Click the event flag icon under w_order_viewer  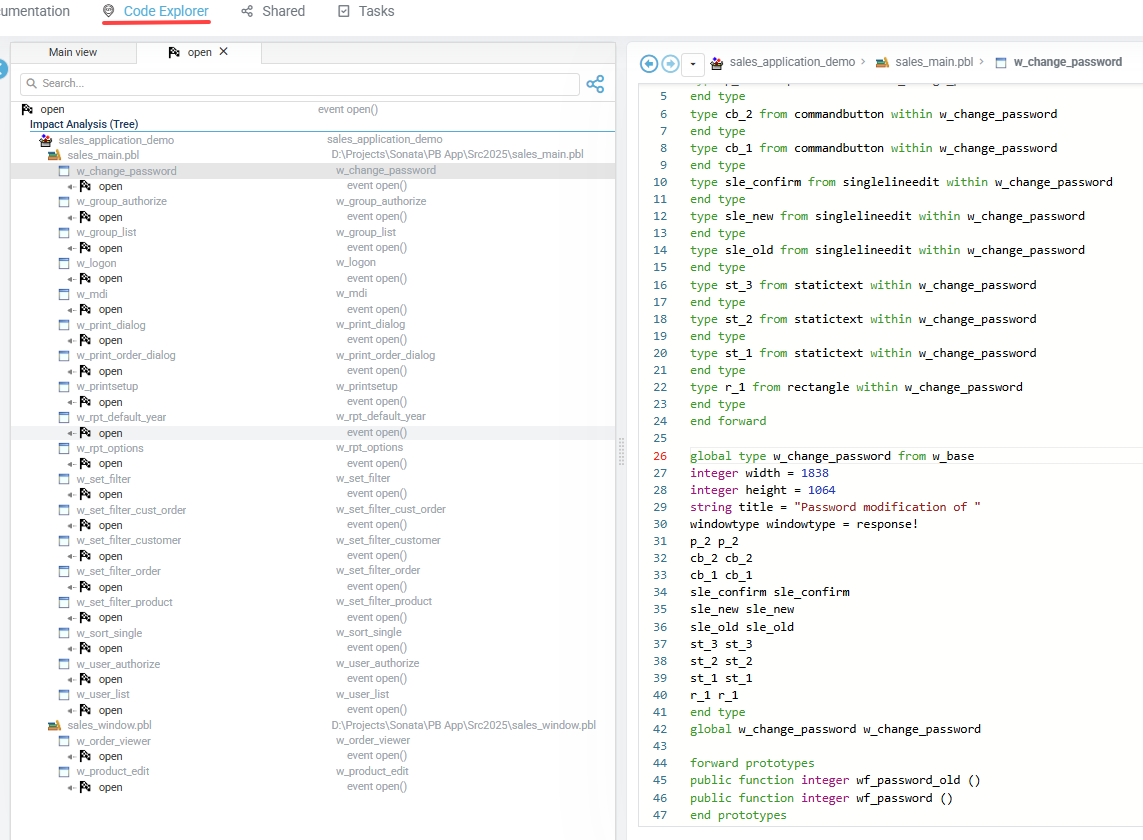pos(85,756)
